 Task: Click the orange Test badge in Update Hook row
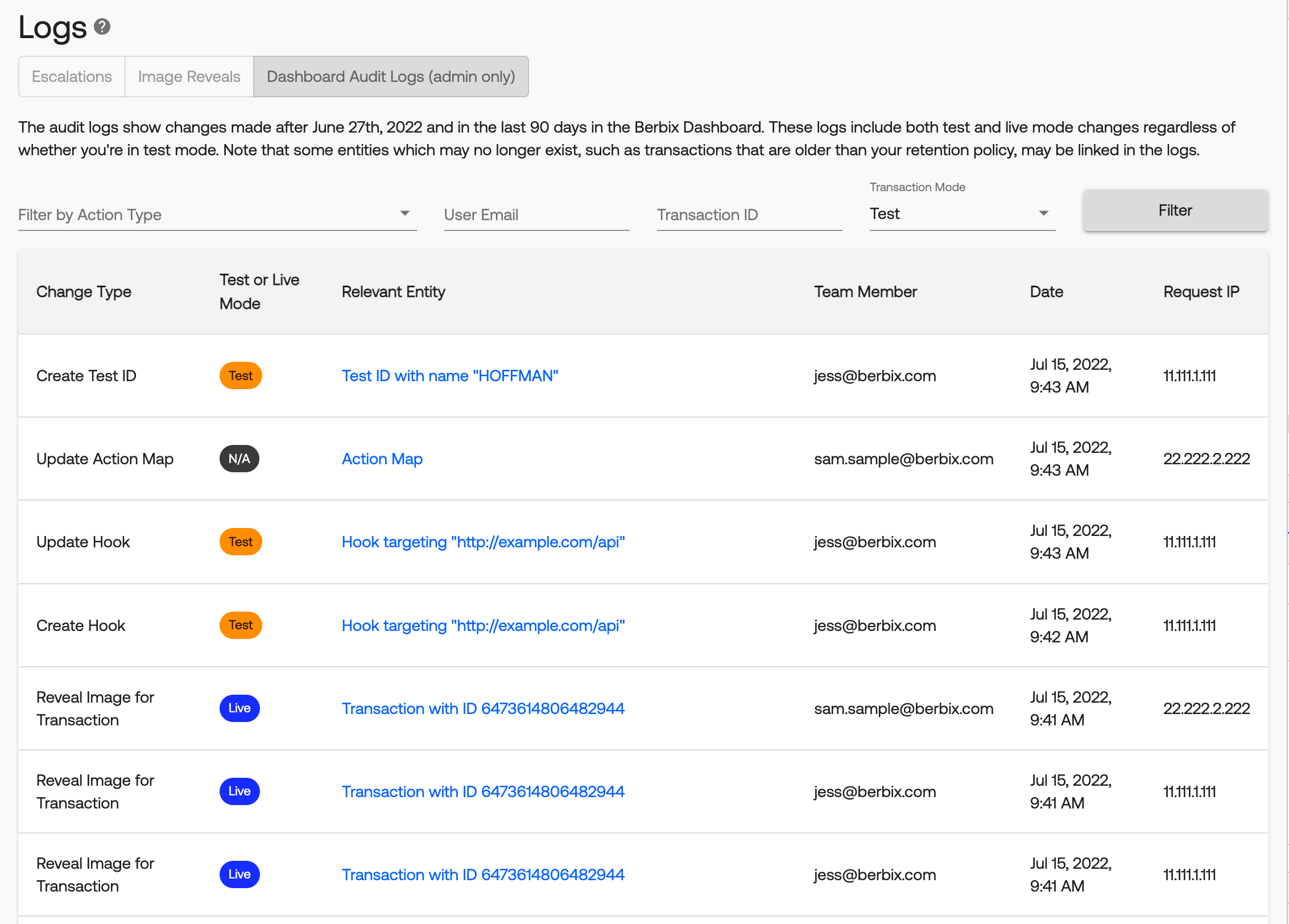point(241,542)
